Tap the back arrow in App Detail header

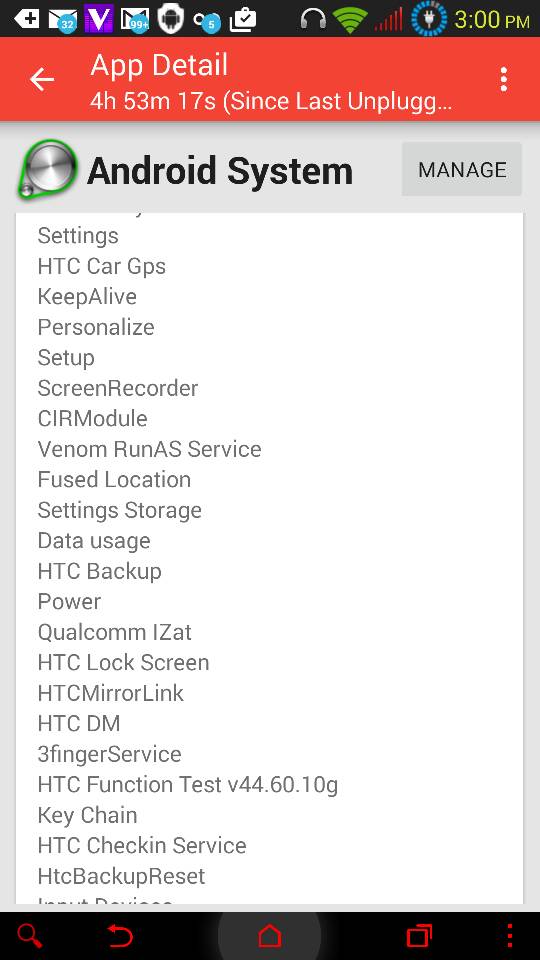(42, 80)
